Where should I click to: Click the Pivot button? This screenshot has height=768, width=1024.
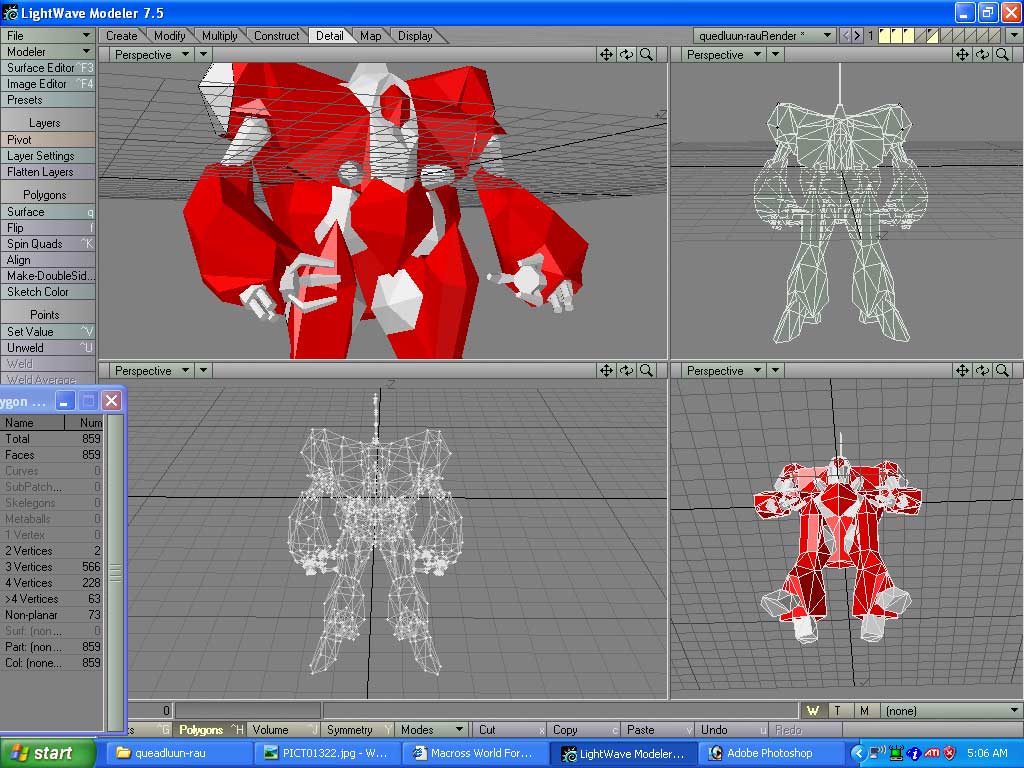pos(48,140)
